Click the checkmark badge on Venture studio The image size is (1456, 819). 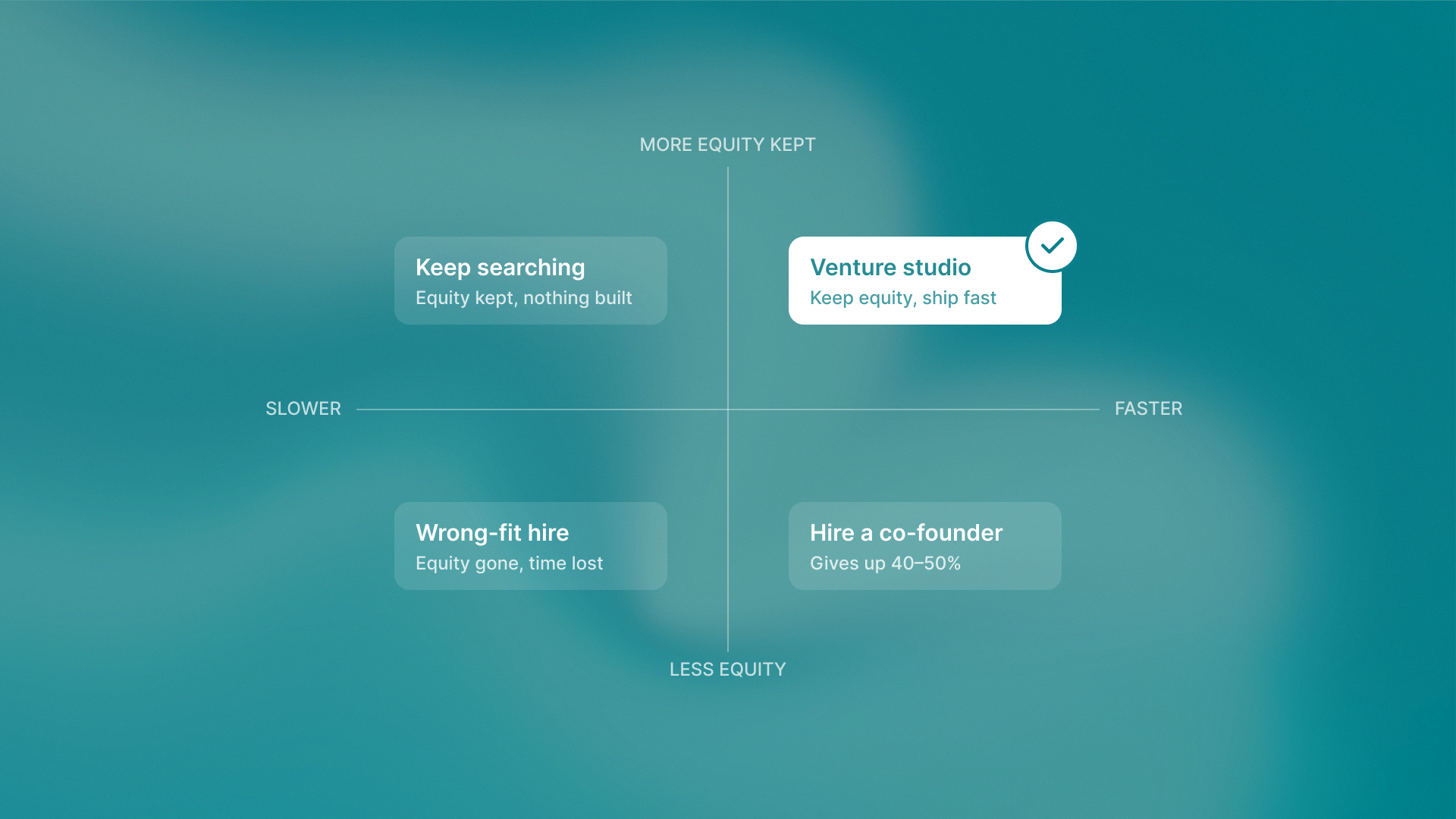coord(1051,246)
